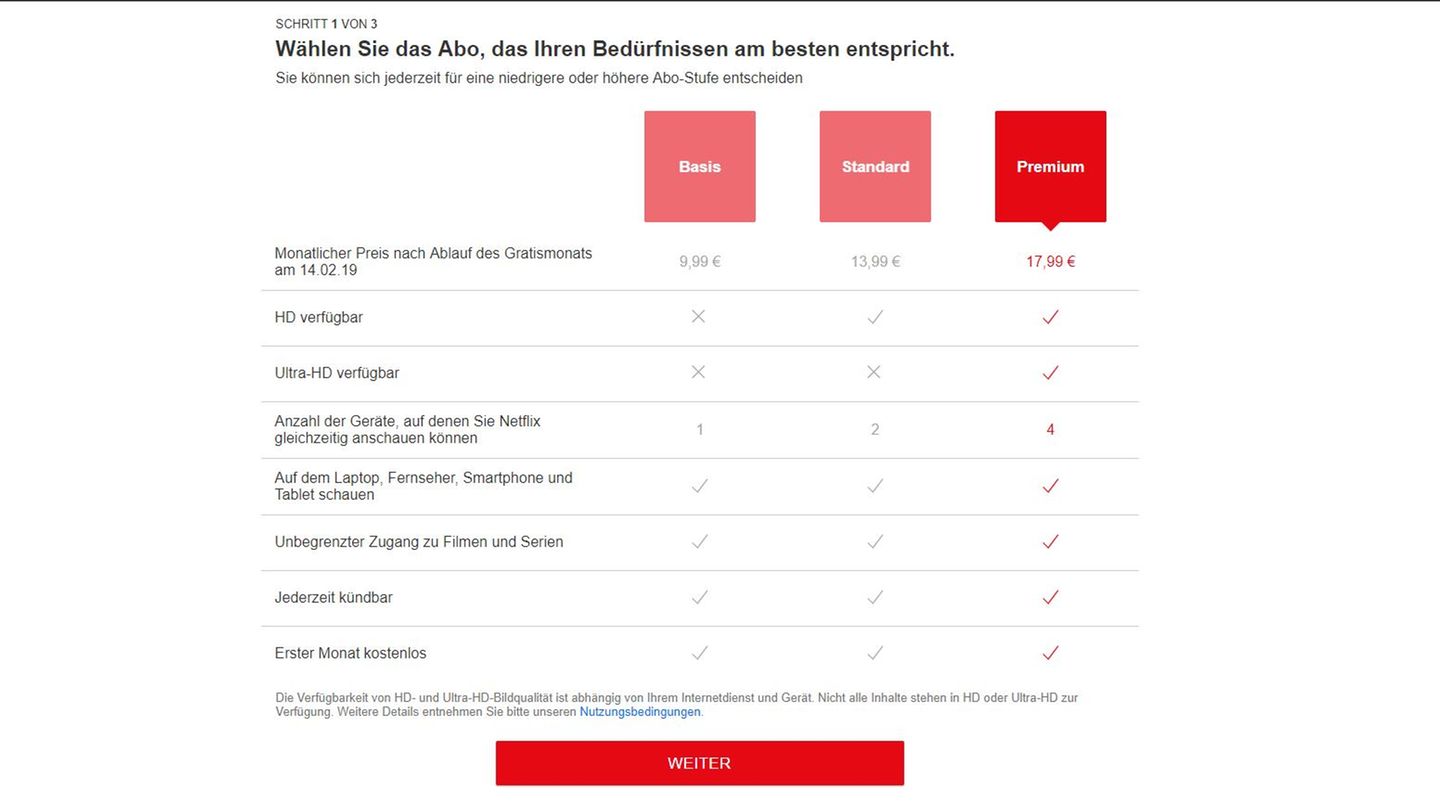The height and width of the screenshot is (810, 1440).
Task: Click the Standard HD checkmark icon
Action: pyautogui.click(x=875, y=317)
